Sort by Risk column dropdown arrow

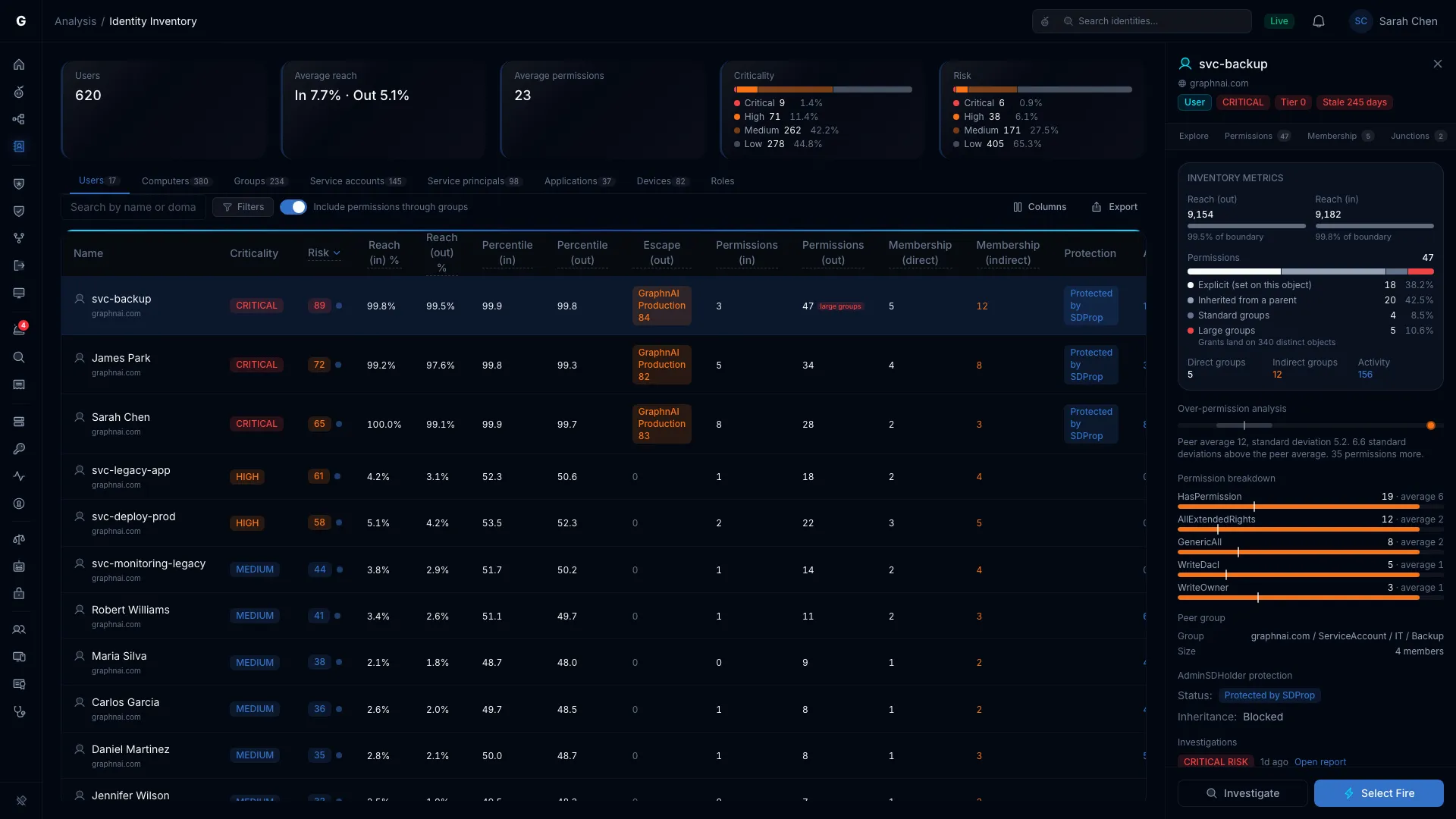[x=337, y=253]
